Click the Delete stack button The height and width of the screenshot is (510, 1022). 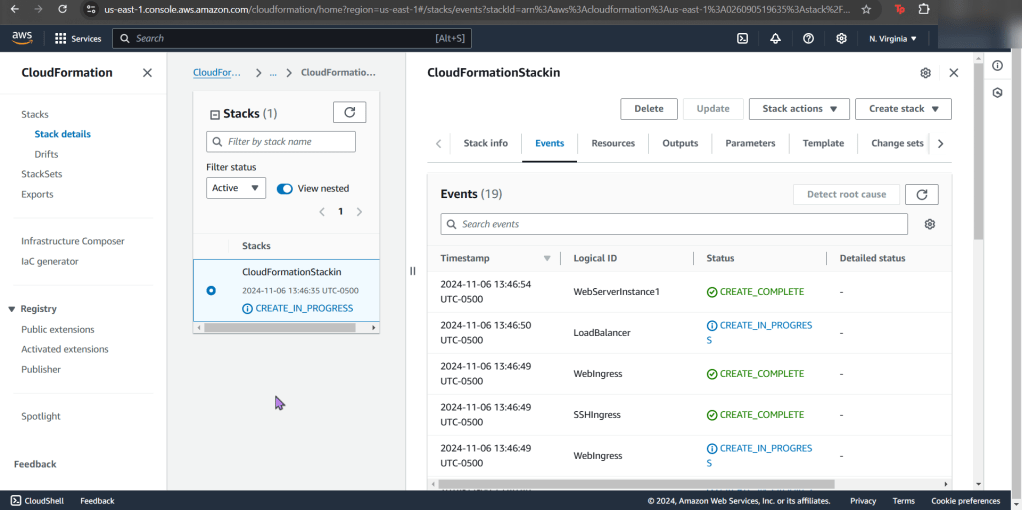[x=648, y=109]
